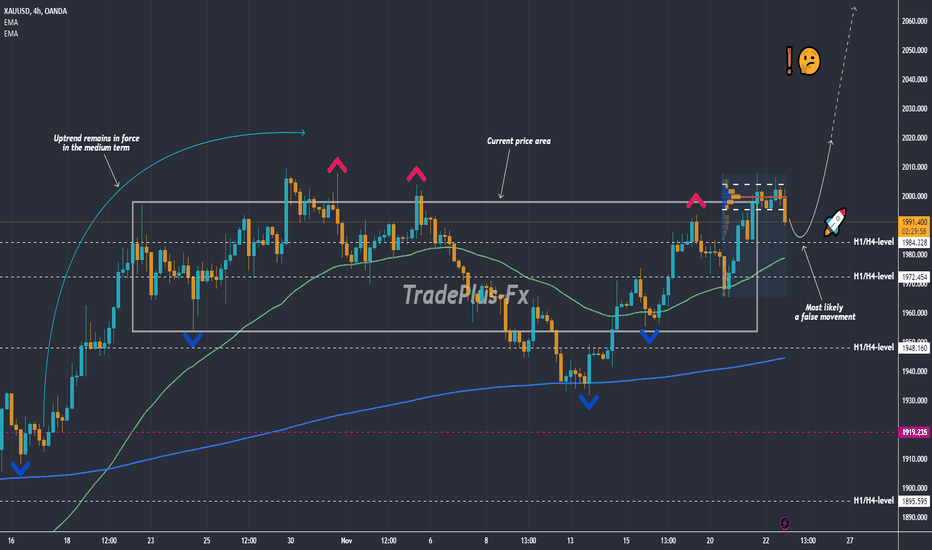Image resolution: width=932 pixels, height=550 pixels.
Task: Click the thinking face emoji
Action: click(x=809, y=61)
